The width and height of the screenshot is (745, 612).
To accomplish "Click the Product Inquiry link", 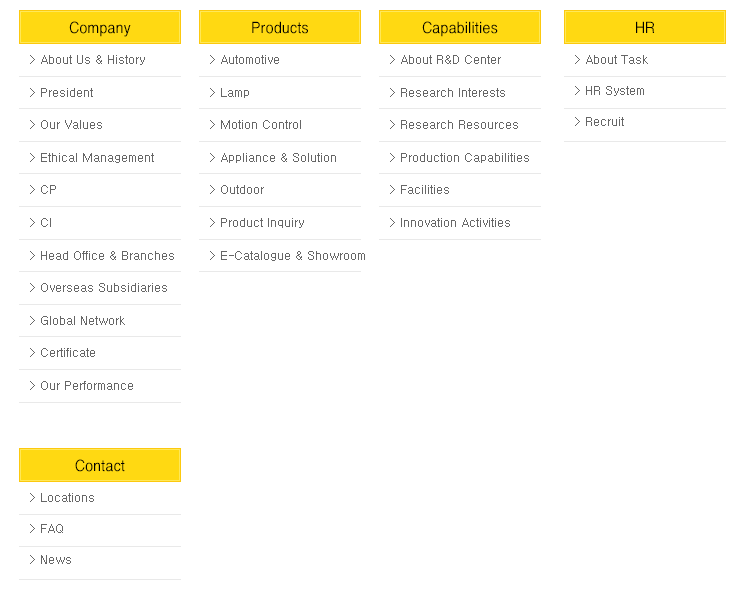I will [262, 223].
